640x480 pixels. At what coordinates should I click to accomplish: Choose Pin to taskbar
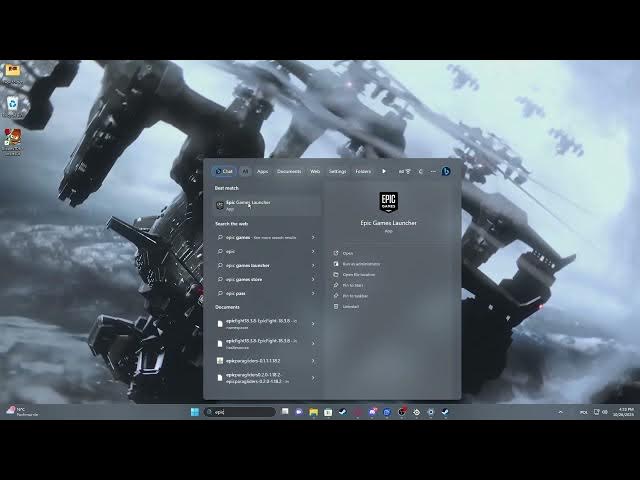tap(351, 296)
